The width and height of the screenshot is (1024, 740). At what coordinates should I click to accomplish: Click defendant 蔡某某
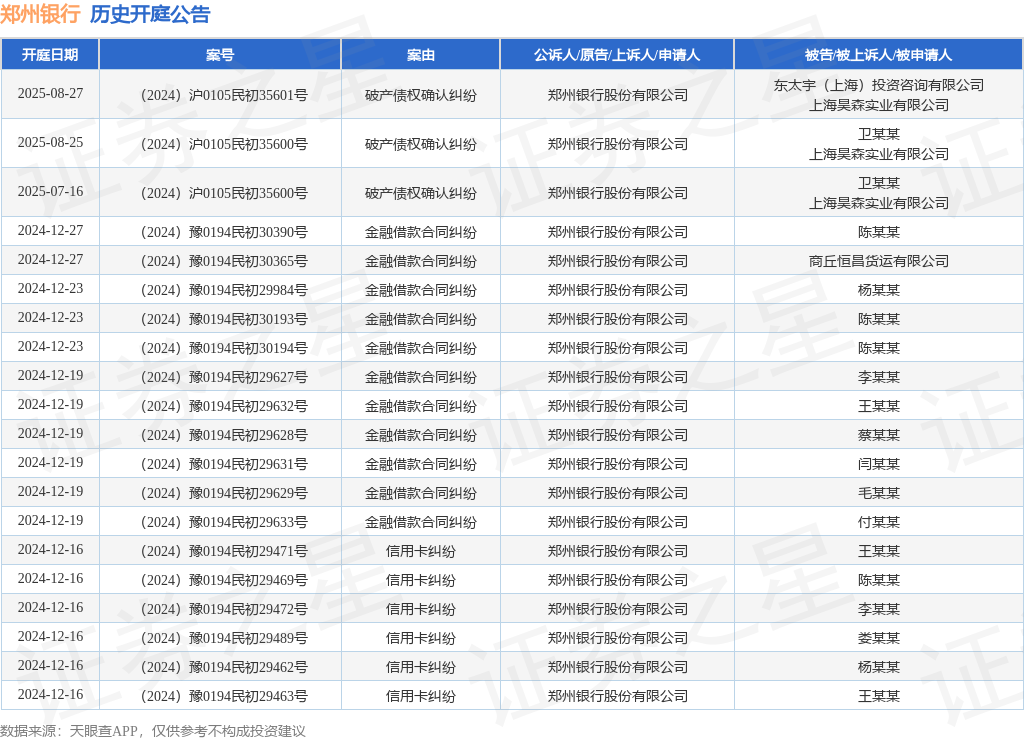tap(878, 435)
